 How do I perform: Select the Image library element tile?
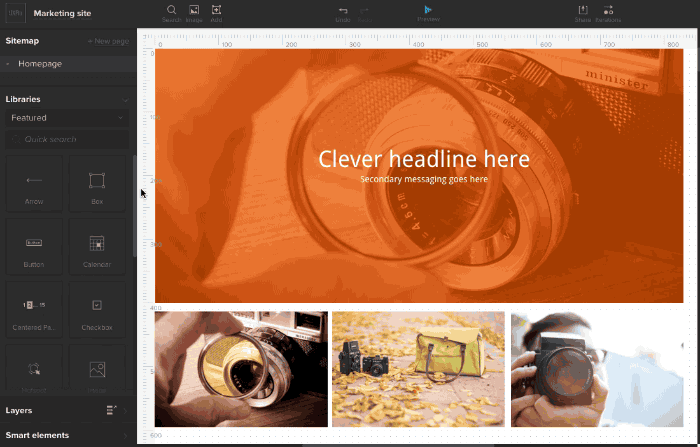point(97,369)
